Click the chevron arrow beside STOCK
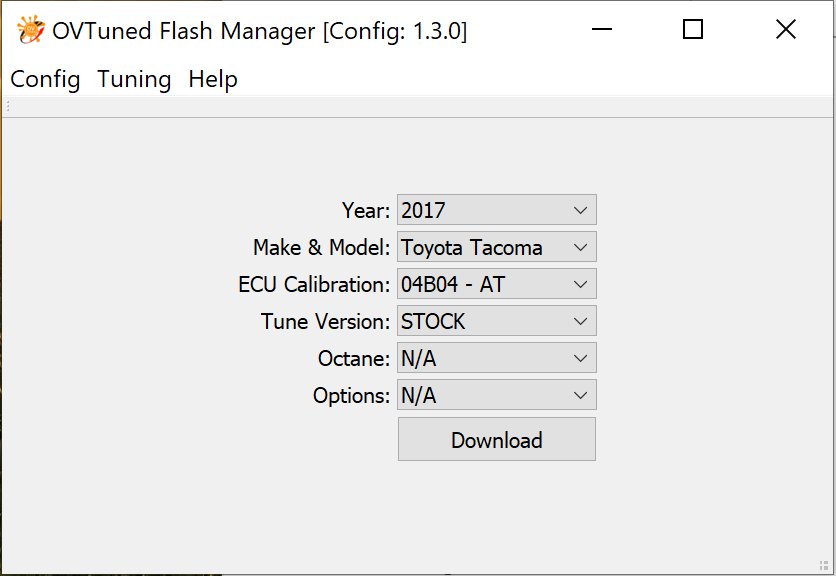 pyautogui.click(x=581, y=322)
